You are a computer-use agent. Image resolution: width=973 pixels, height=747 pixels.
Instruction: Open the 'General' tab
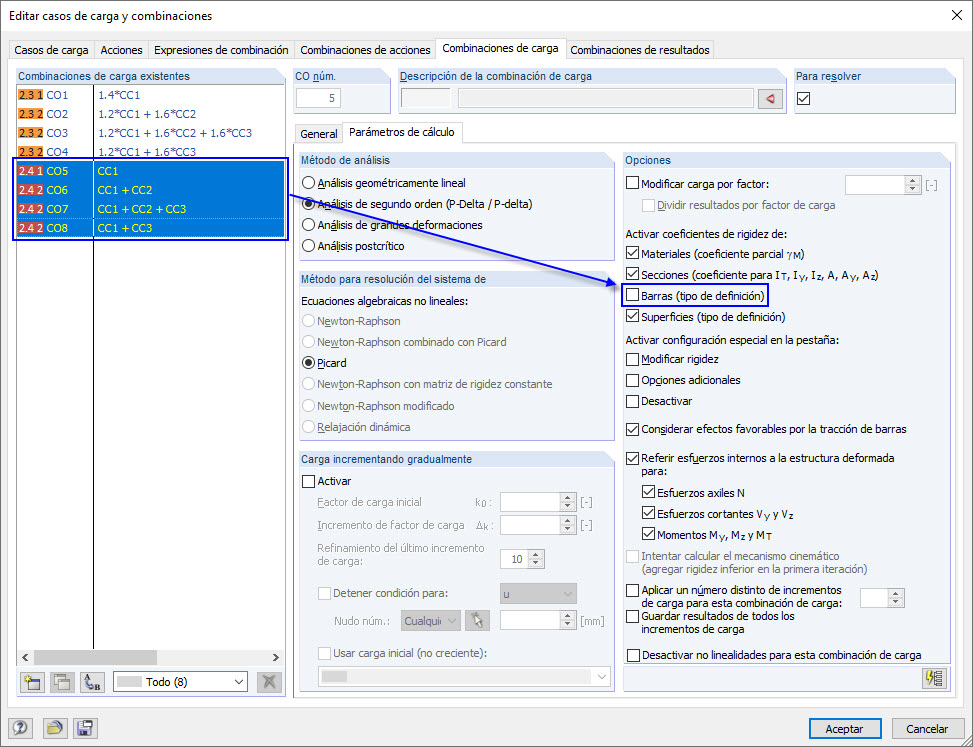pos(318,133)
